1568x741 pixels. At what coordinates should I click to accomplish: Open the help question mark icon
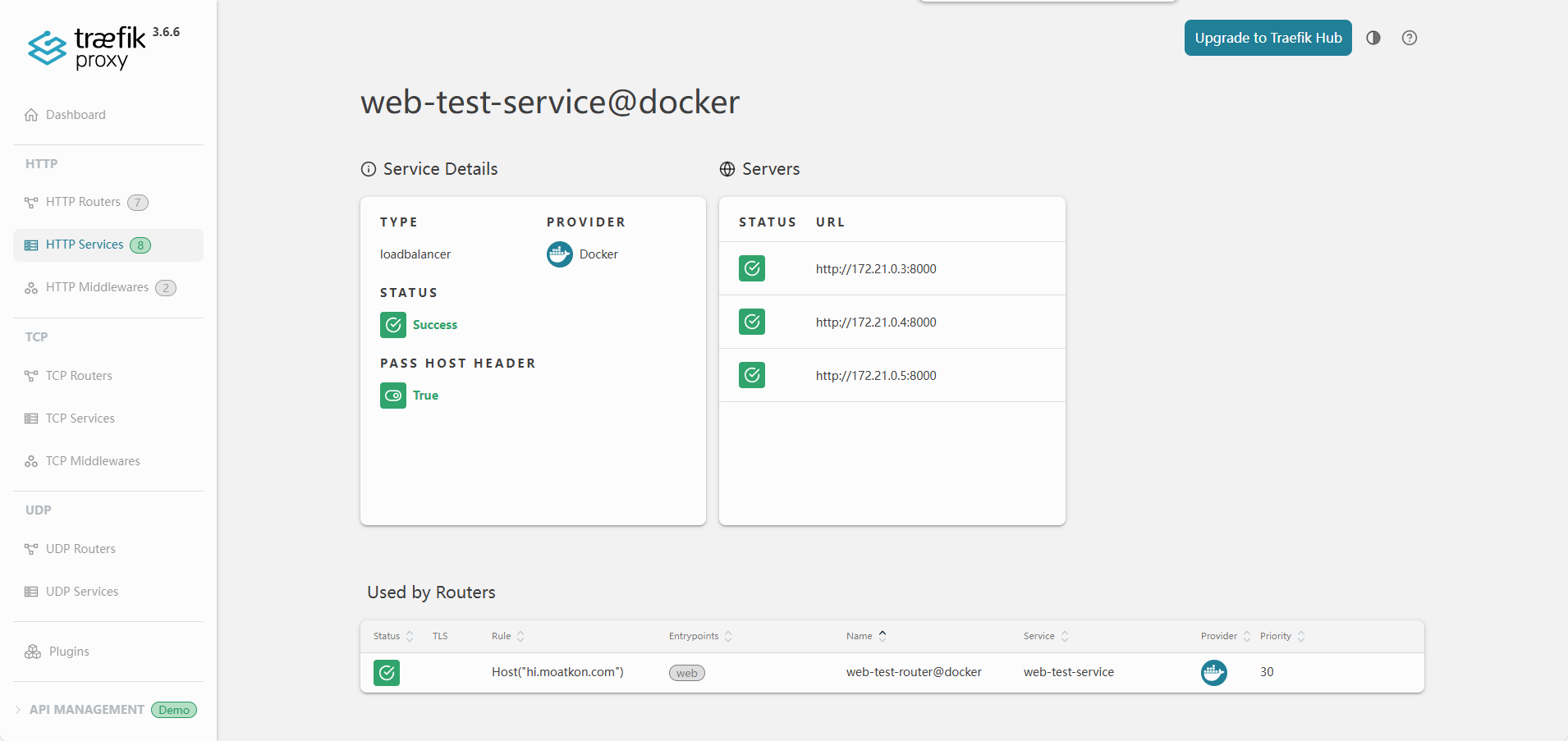pyautogui.click(x=1410, y=38)
